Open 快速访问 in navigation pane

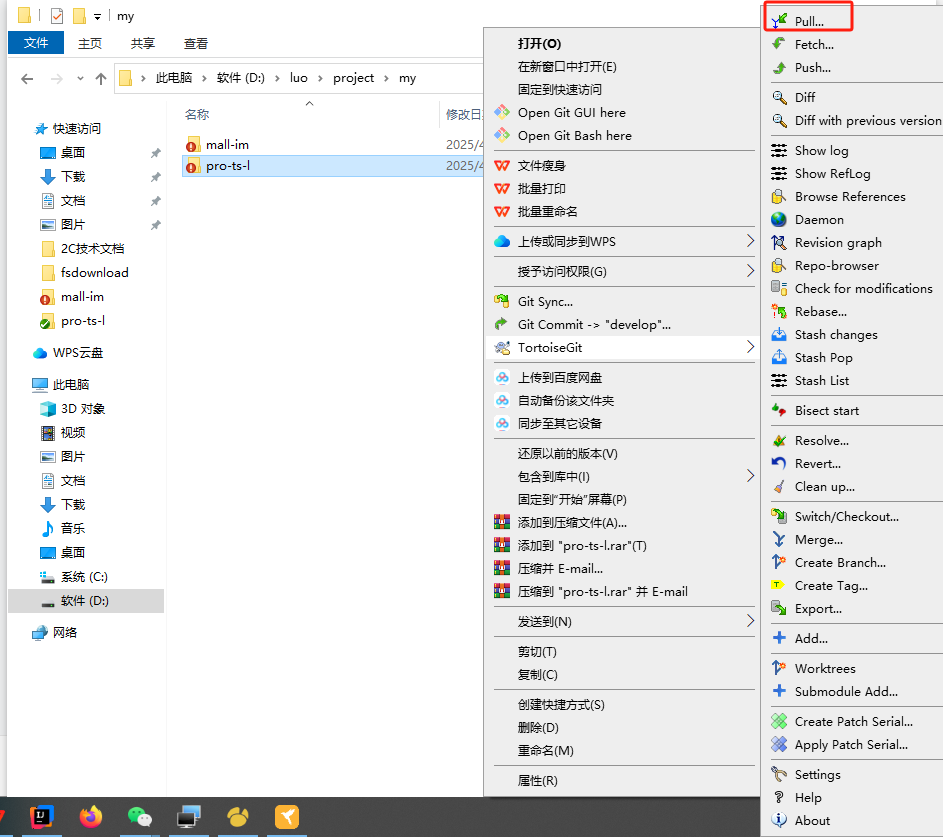click(x=76, y=128)
